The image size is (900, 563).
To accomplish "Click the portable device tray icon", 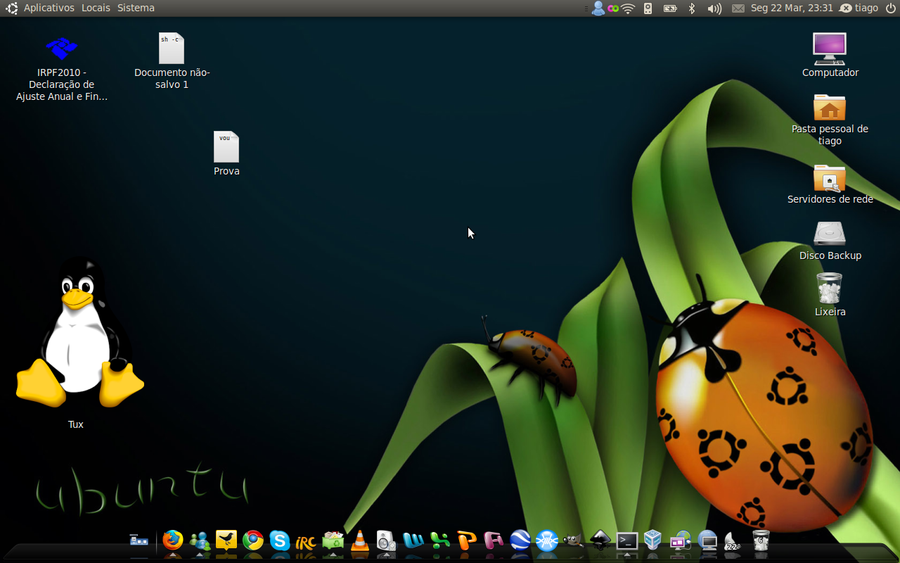I will click(x=648, y=8).
